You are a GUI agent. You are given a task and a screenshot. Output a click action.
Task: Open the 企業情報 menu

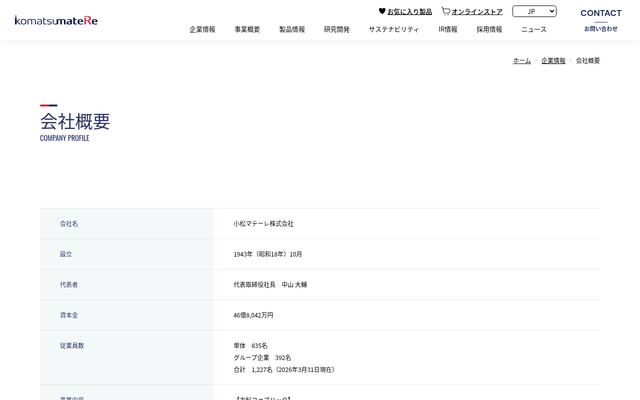pyautogui.click(x=202, y=29)
